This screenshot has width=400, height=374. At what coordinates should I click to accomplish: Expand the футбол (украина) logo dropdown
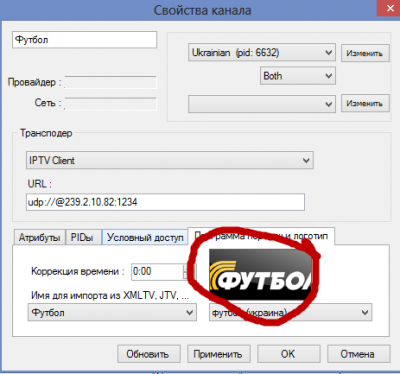coord(290,312)
